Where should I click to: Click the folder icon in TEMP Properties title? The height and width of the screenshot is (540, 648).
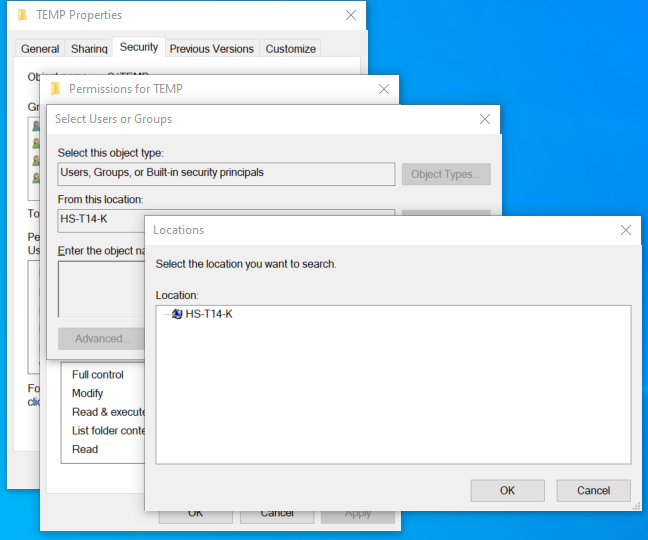click(x=23, y=15)
